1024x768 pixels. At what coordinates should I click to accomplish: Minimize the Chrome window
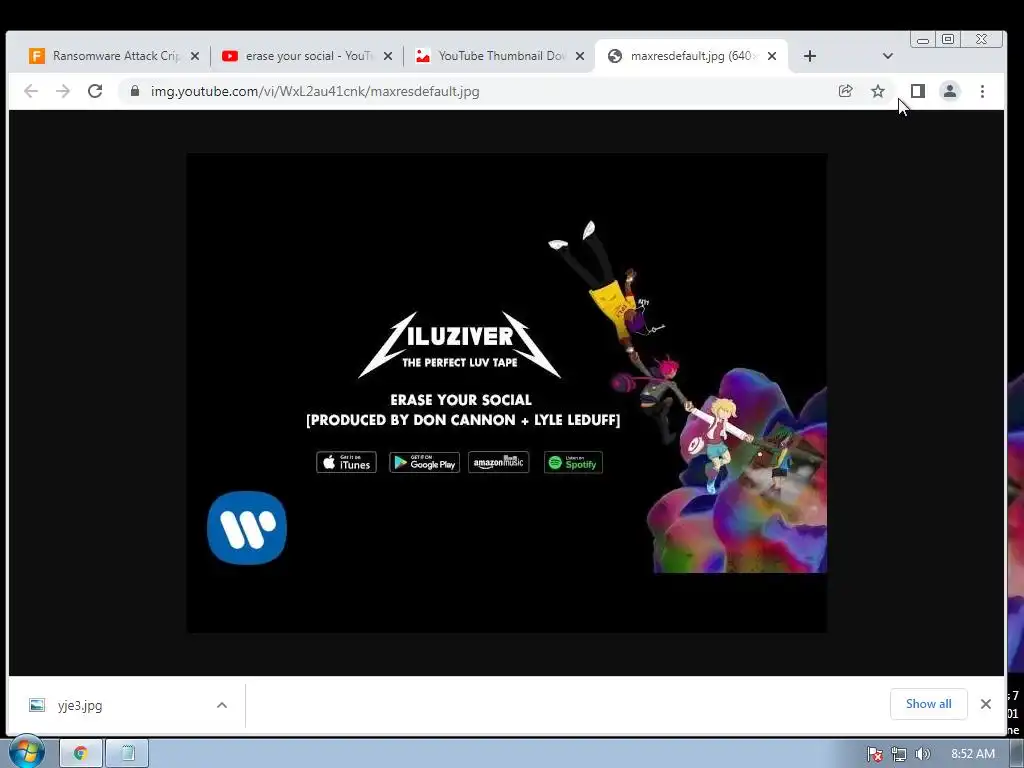(923, 40)
